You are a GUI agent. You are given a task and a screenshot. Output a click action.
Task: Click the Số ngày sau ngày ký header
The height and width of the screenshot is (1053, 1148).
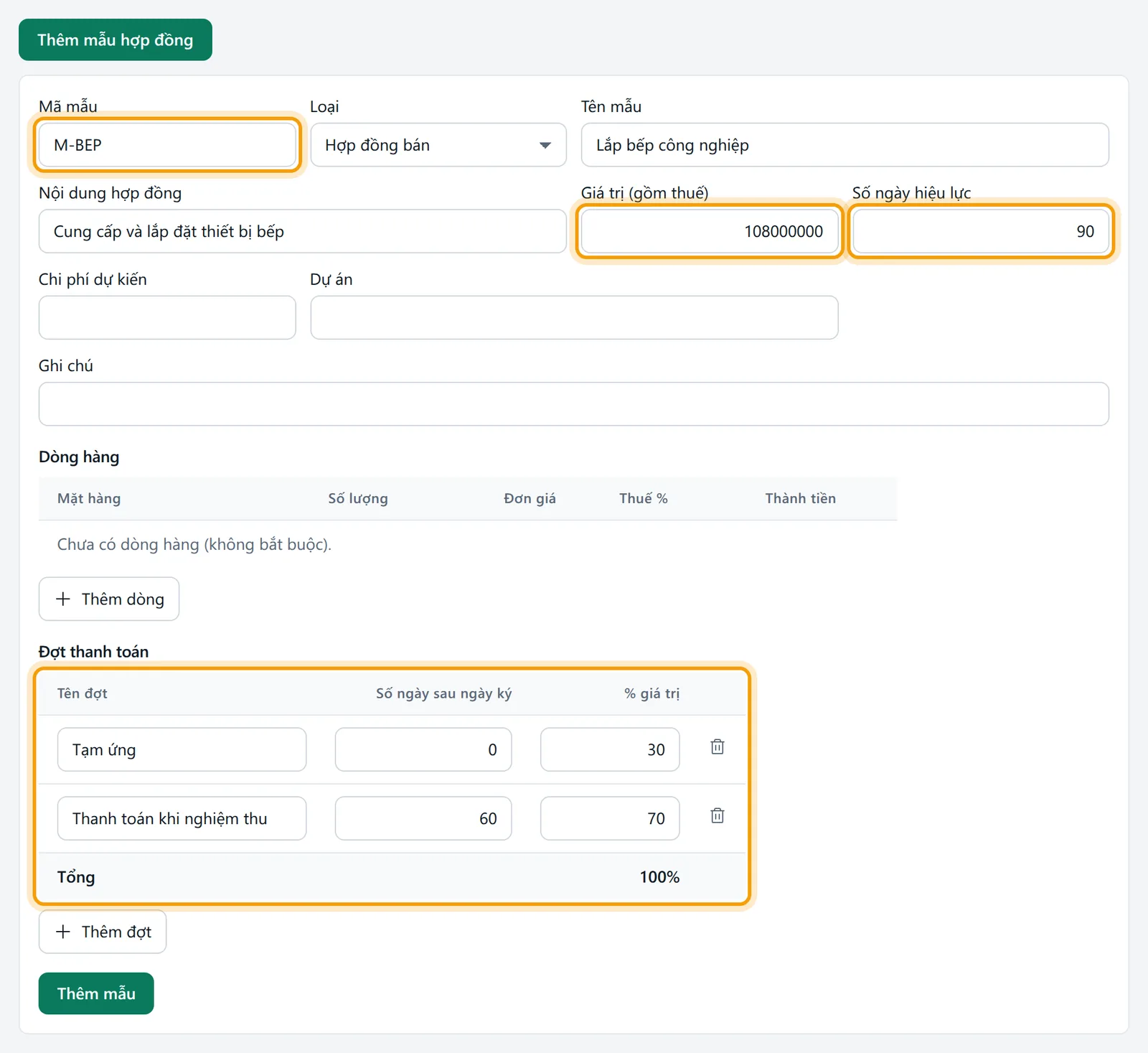(x=444, y=693)
